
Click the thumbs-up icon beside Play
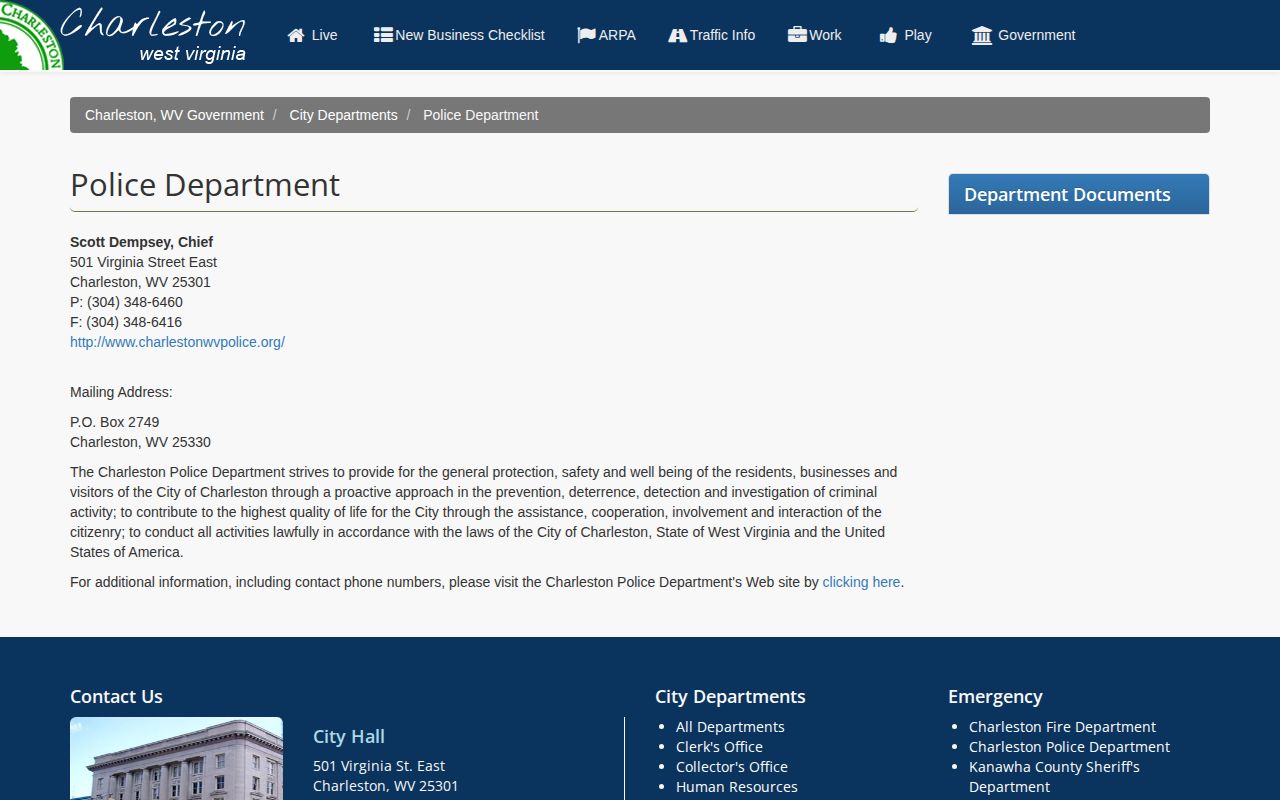point(888,35)
